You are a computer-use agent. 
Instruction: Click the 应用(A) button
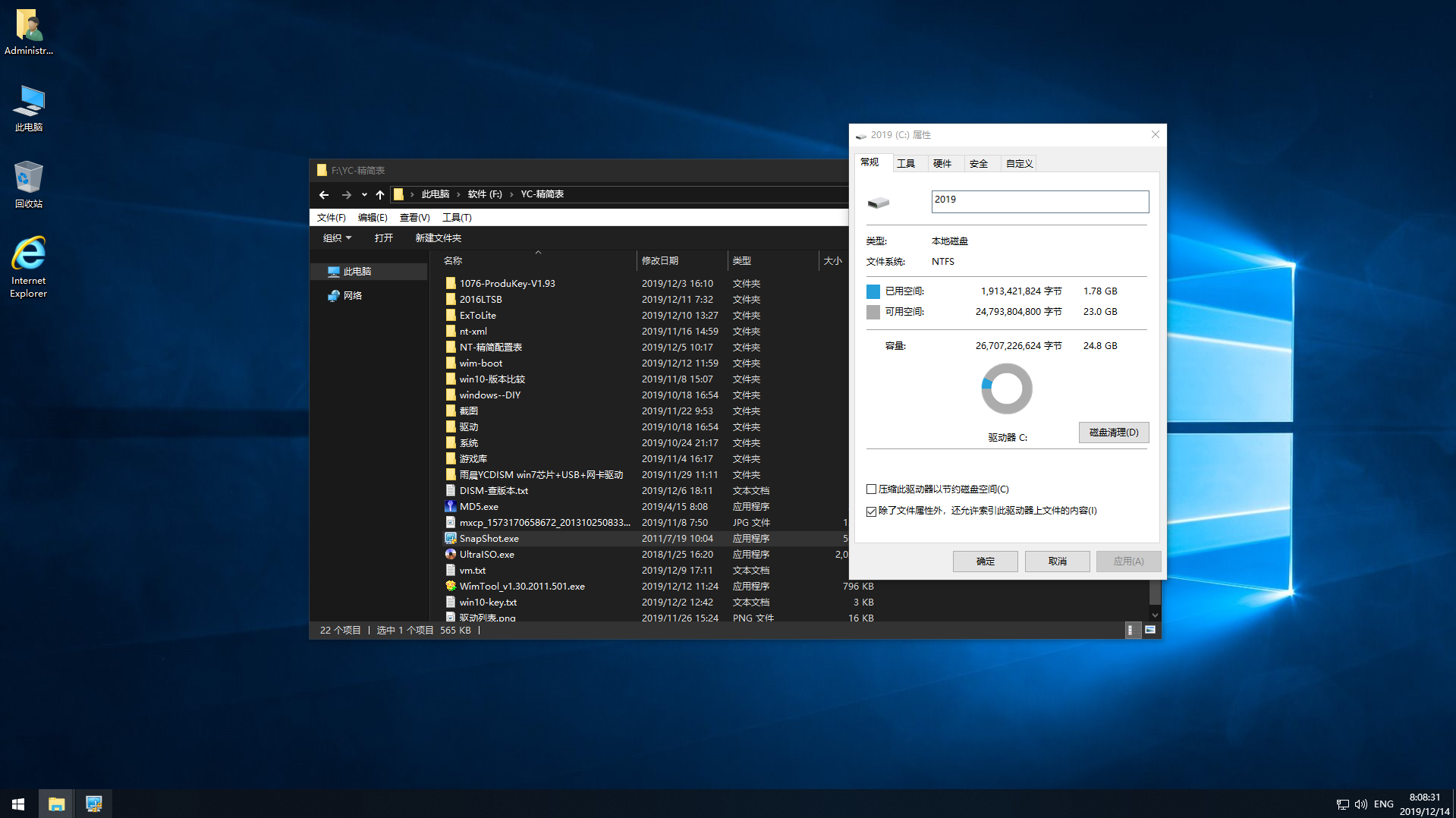1128,561
